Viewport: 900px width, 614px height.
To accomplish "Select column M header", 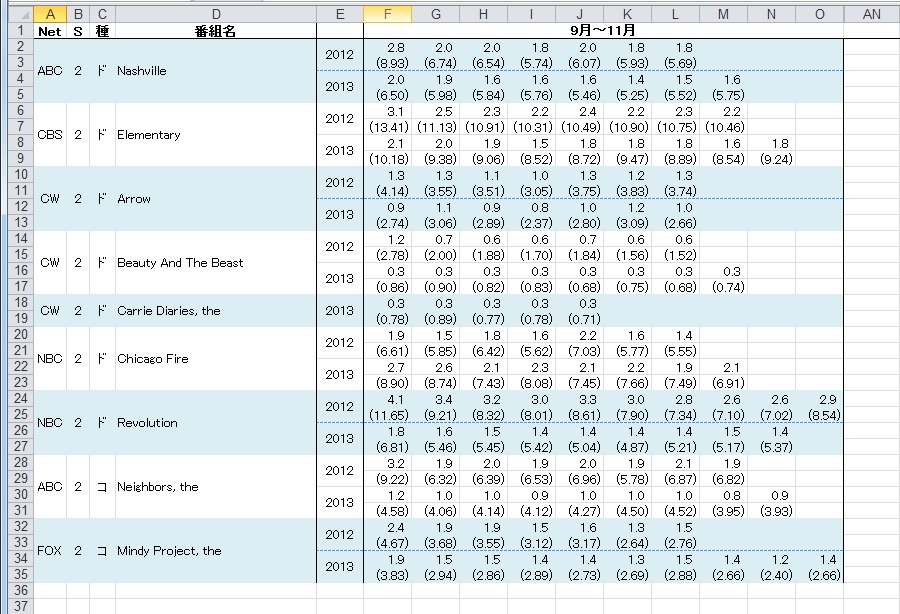I will [x=723, y=14].
